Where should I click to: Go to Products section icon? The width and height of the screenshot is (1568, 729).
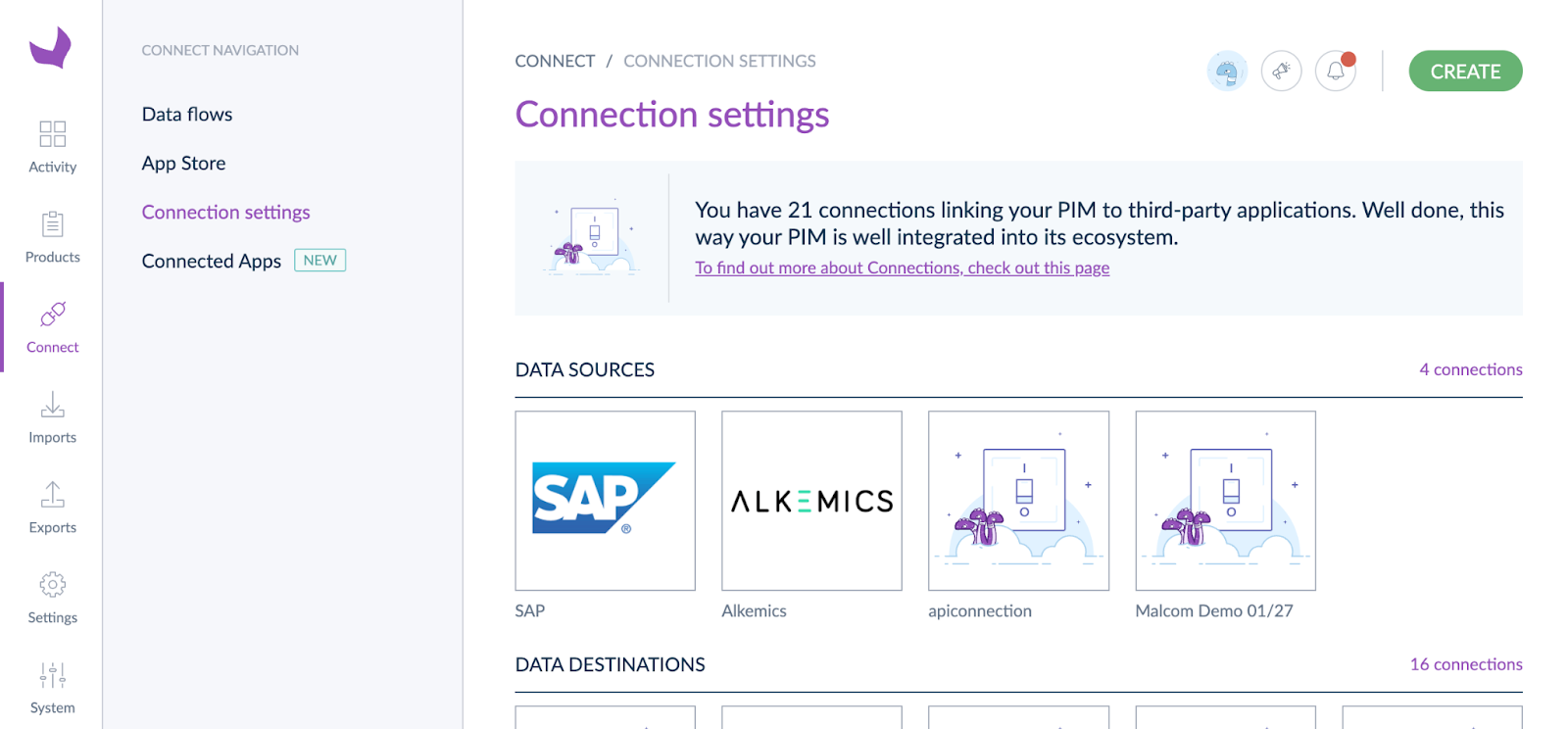coord(52,224)
